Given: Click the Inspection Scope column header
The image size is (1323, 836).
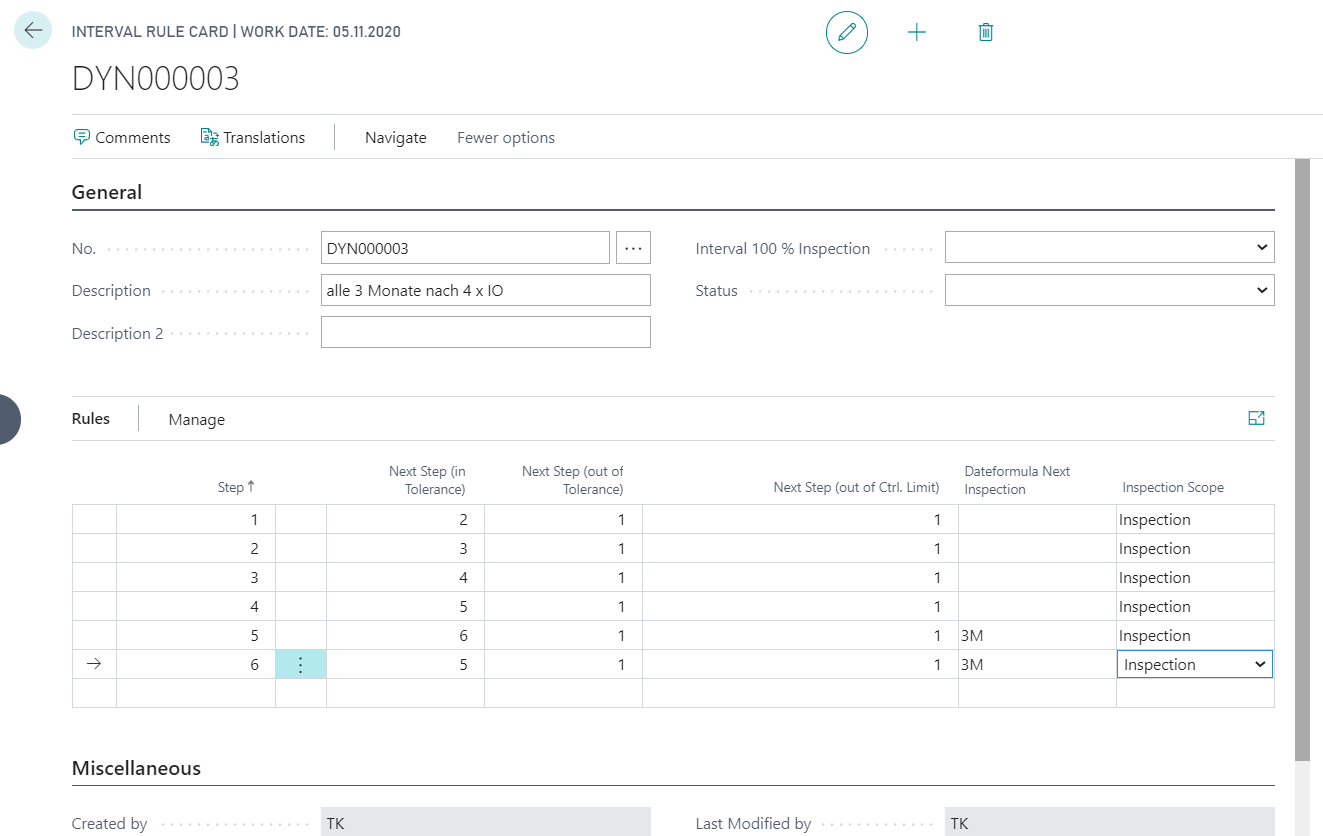Looking at the screenshot, I should click(x=1173, y=487).
